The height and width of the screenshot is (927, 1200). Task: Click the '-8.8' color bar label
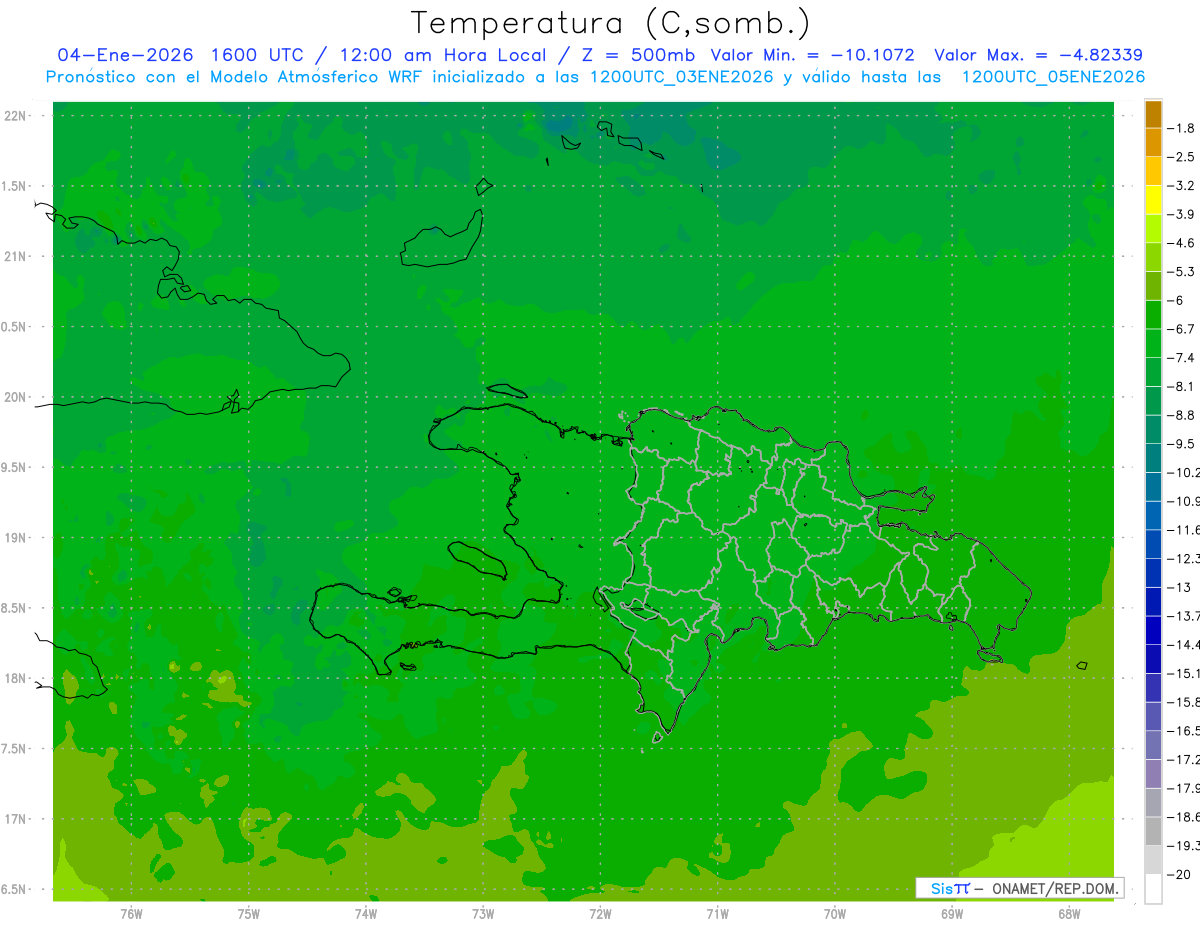click(x=1182, y=415)
